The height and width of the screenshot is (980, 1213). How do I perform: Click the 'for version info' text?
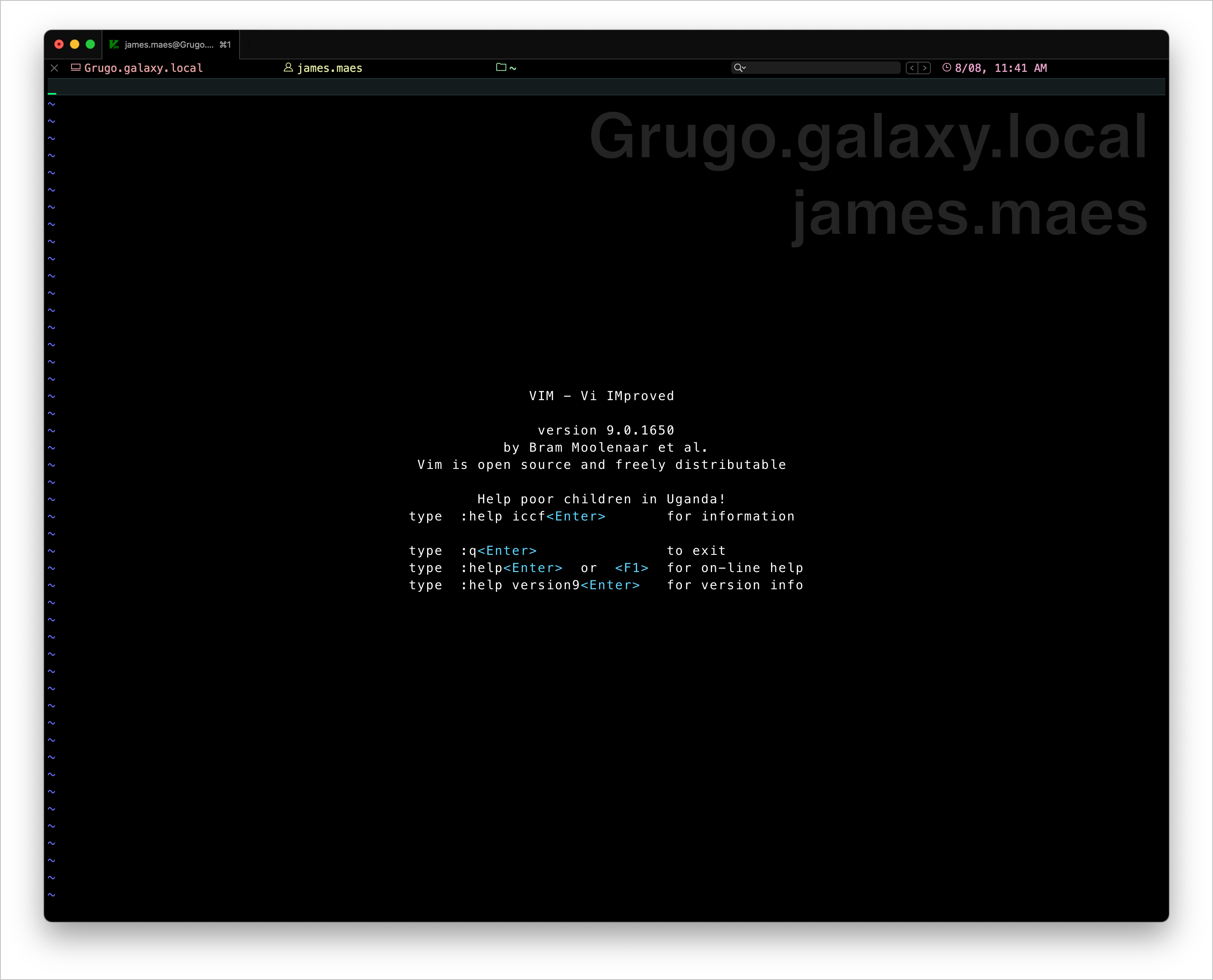coord(735,585)
